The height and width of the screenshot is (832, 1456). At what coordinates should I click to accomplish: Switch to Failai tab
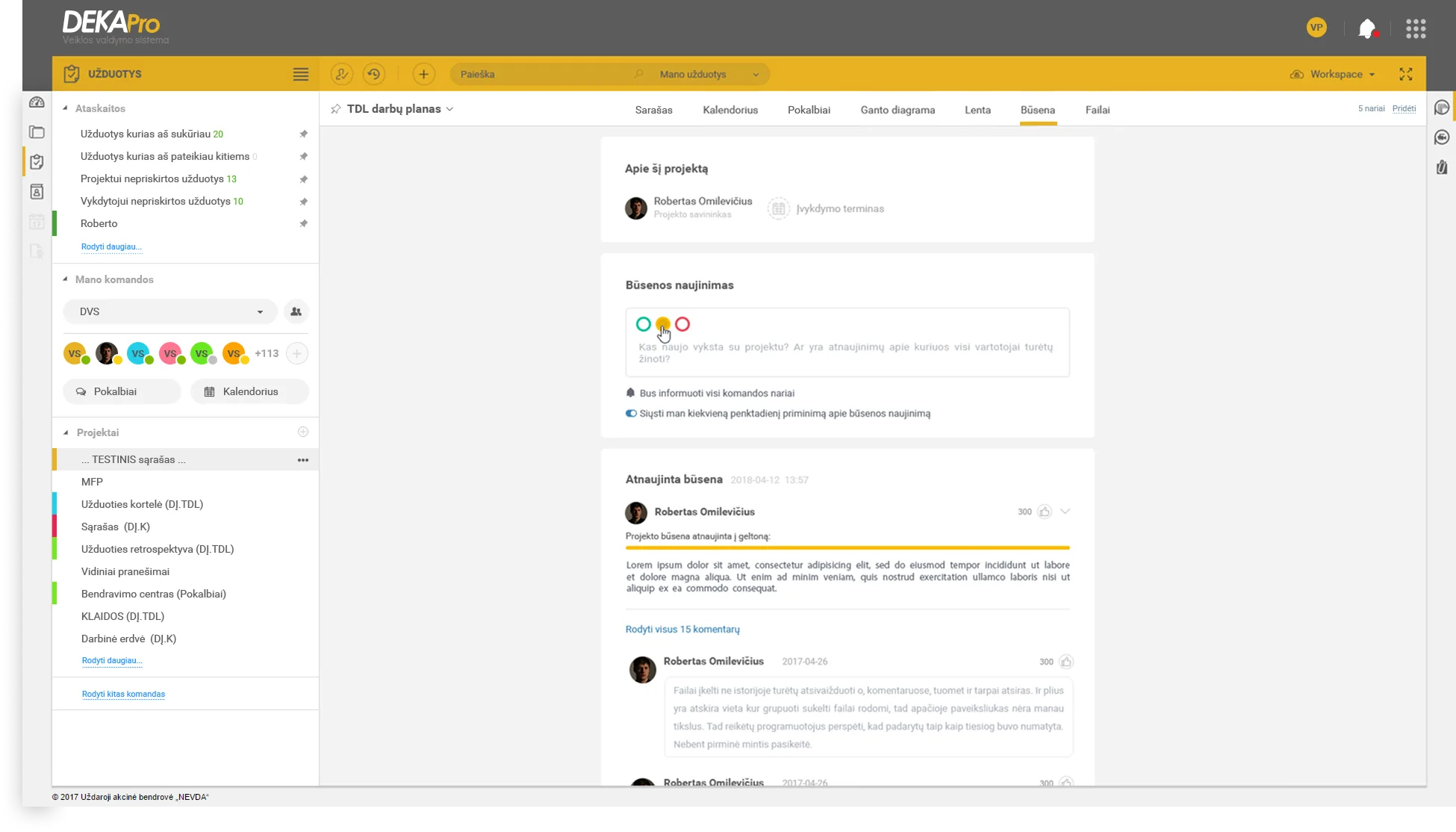click(x=1098, y=110)
